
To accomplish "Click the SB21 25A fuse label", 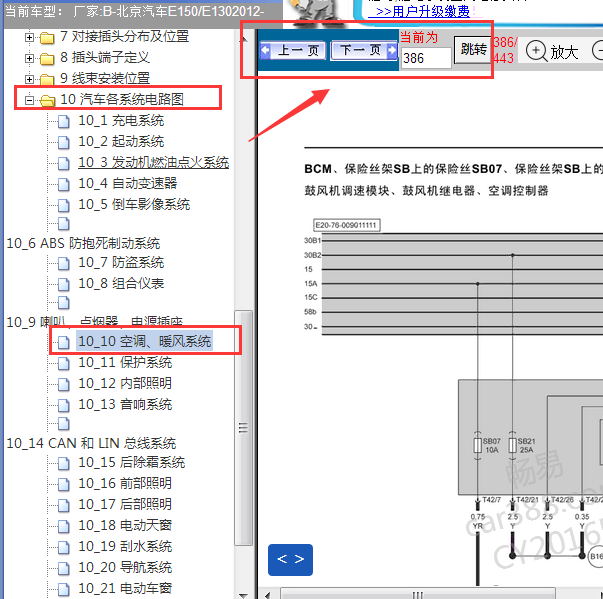I will click(x=526, y=445).
